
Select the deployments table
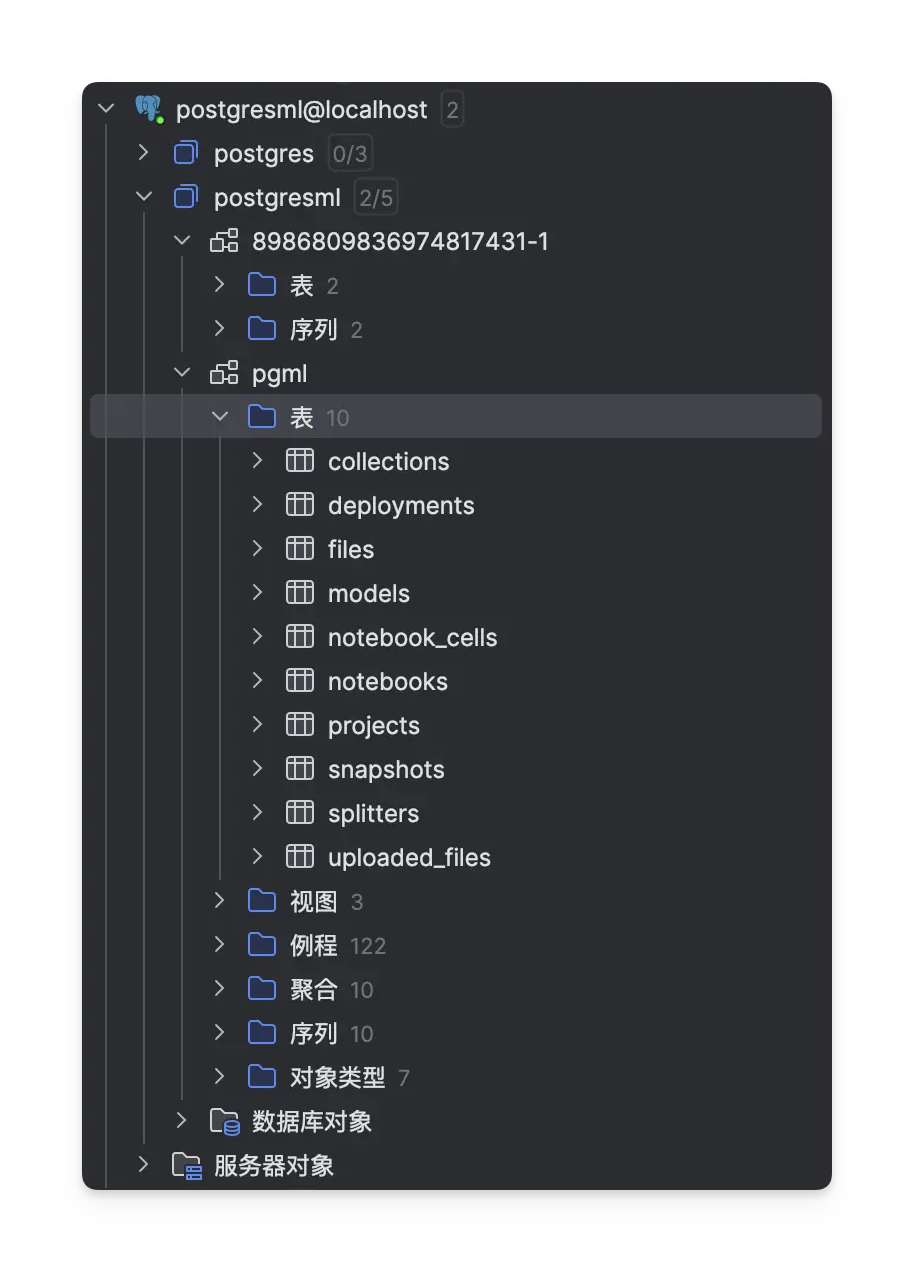coord(401,504)
